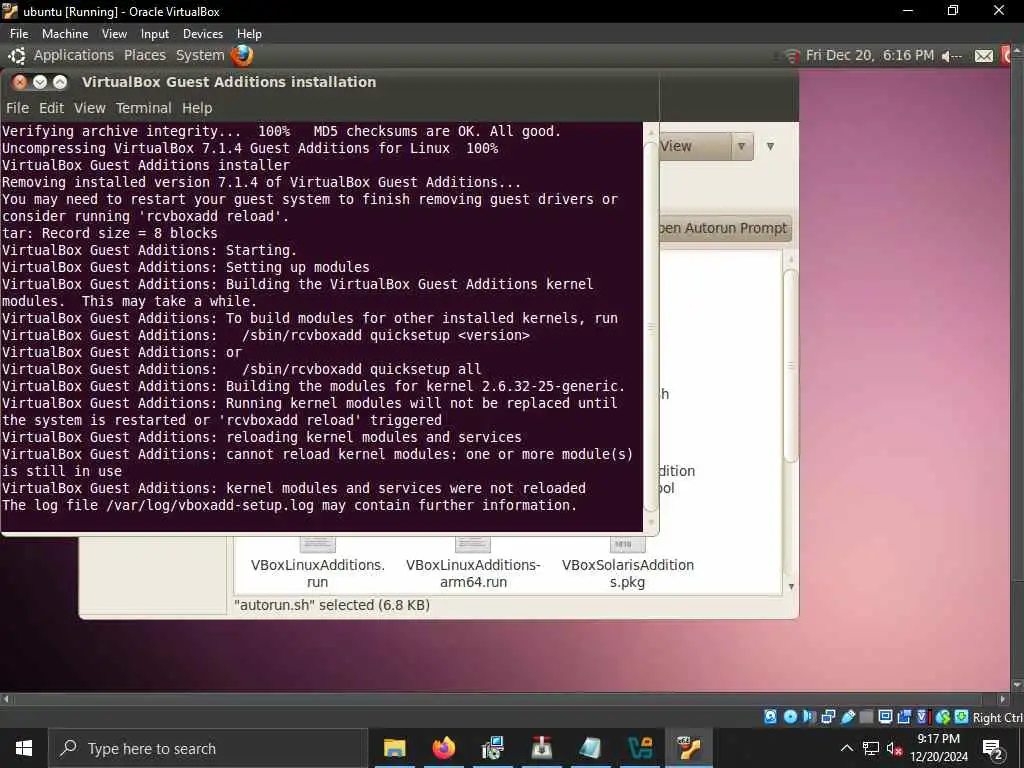Open the VirtualBox View menu
This screenshot has width=1024, height=768.
click(114, 34)
